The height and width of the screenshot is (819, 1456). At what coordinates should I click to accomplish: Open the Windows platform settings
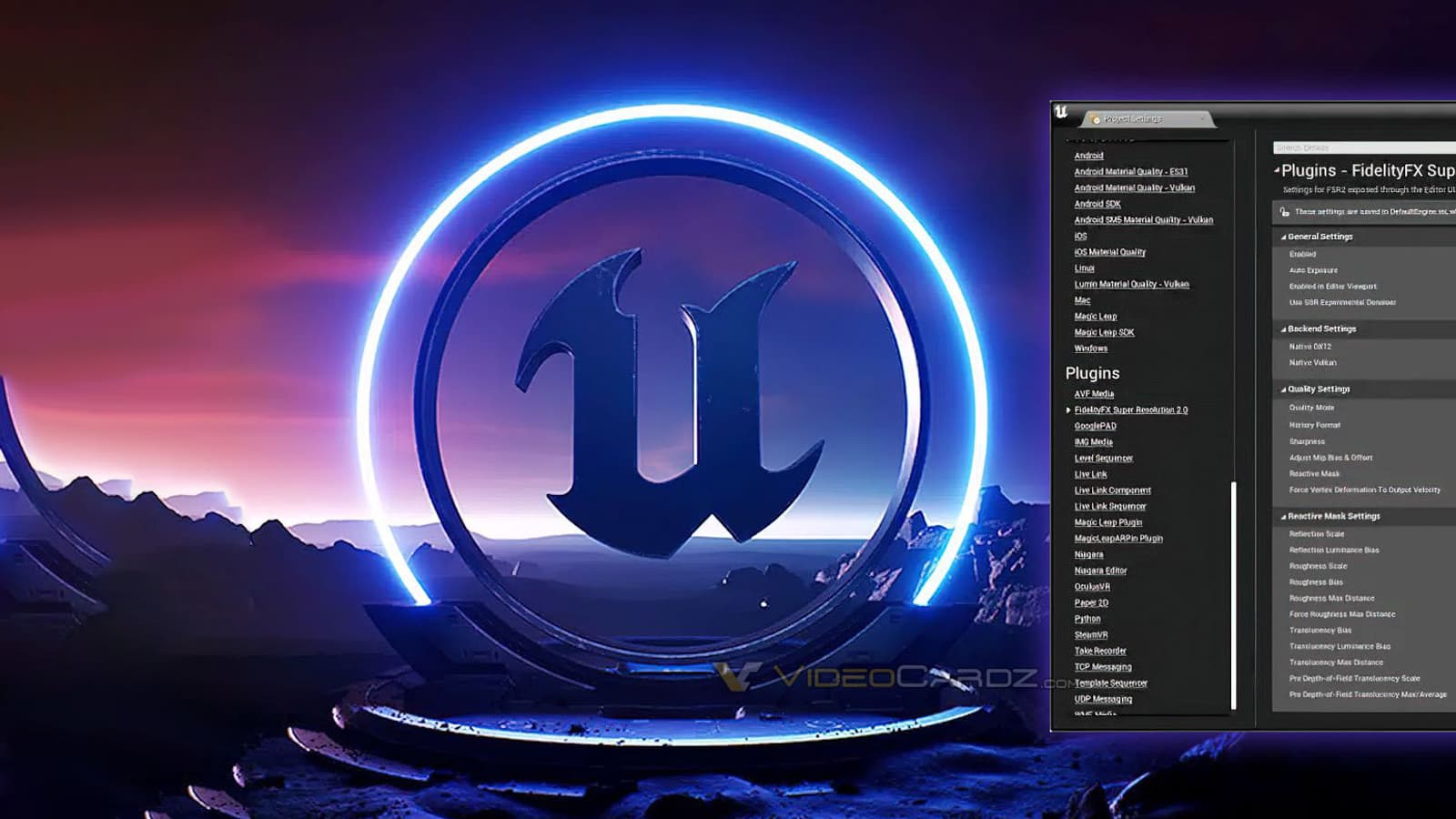click(x=1091, y=349)
